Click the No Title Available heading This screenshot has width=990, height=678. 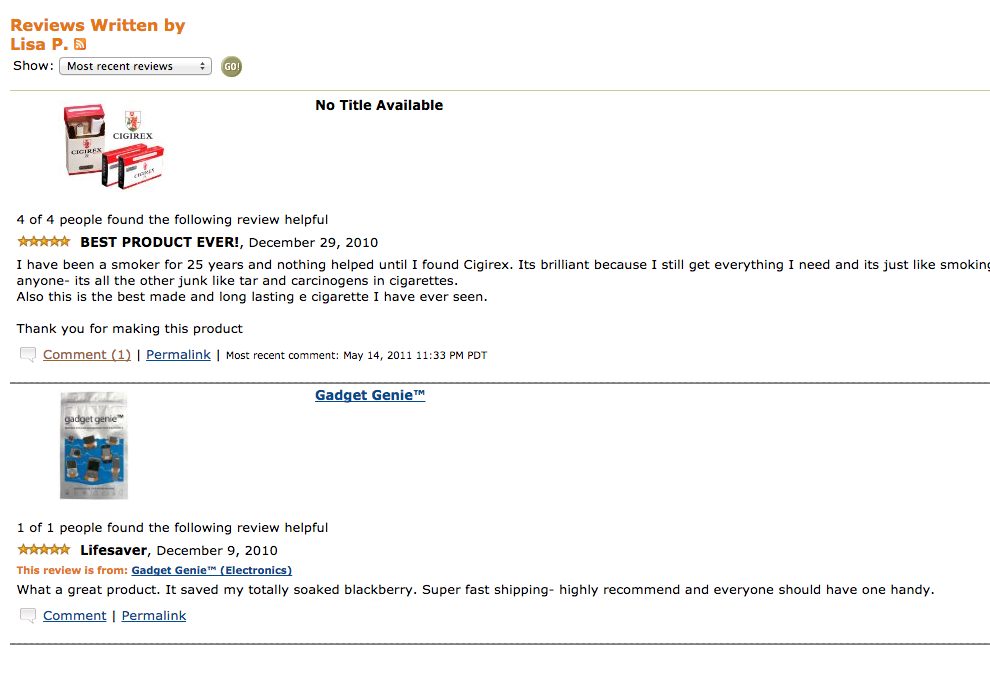pos(379,105)
